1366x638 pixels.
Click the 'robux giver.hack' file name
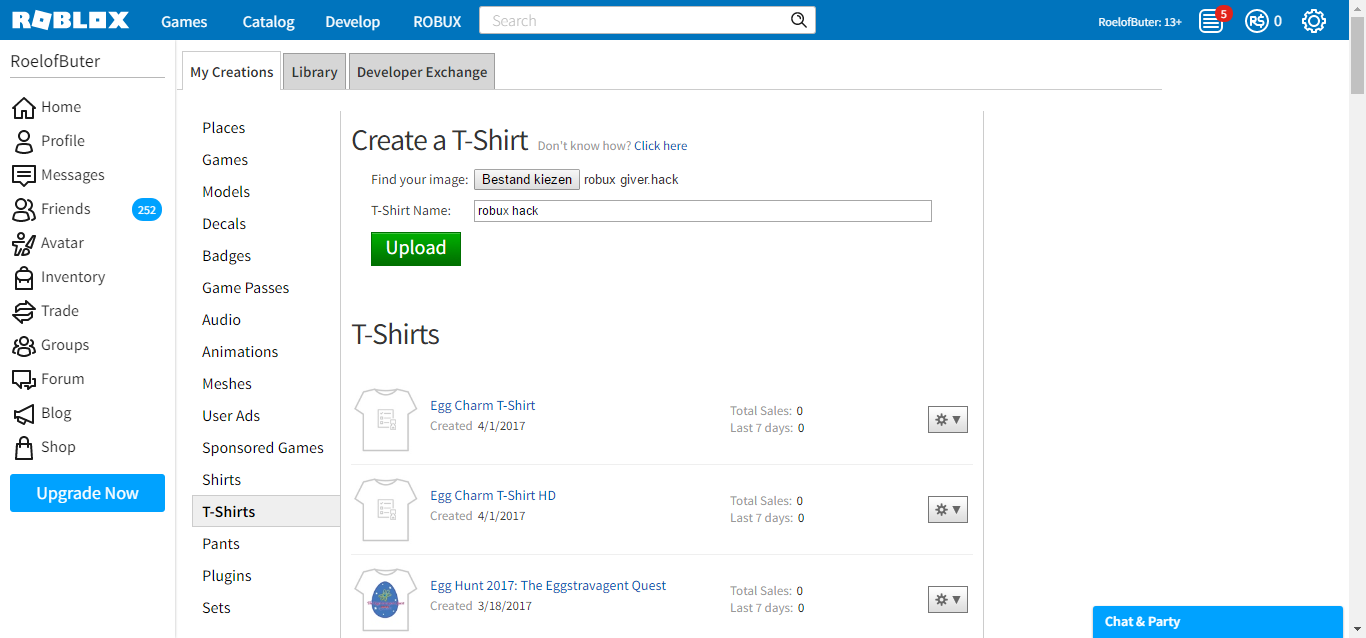pyautogui.click(x=631, y=180)
